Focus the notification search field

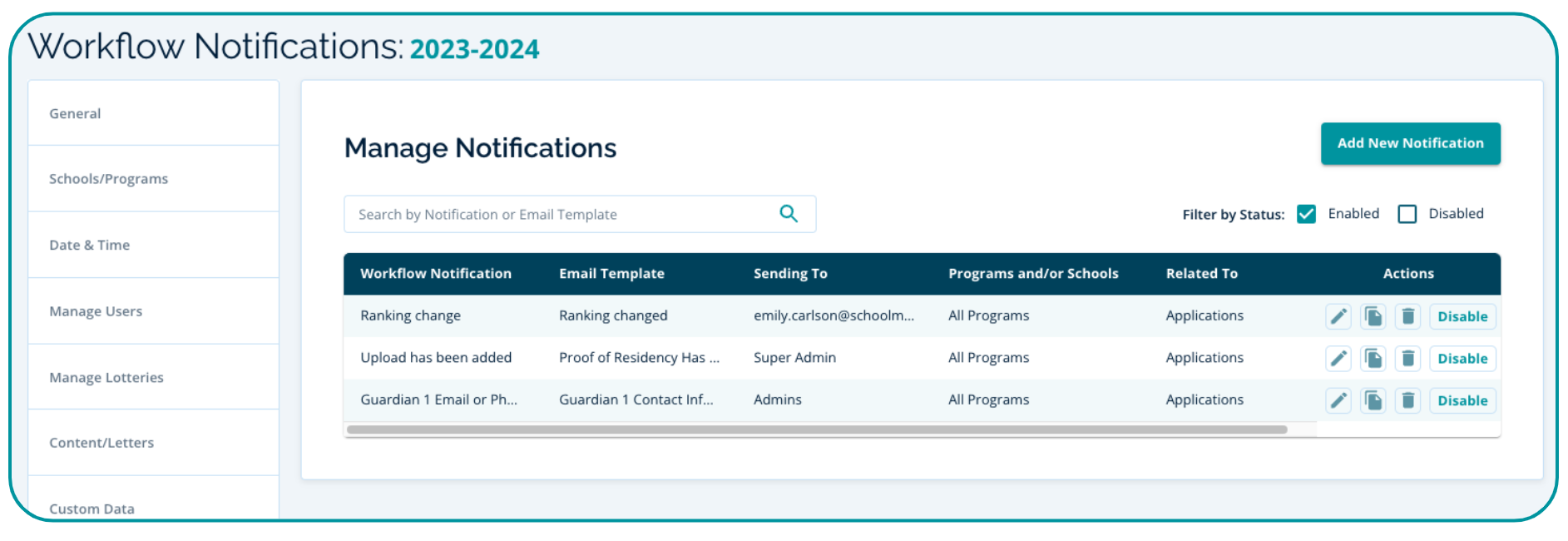pyautogui.click(x=557, y=214)
